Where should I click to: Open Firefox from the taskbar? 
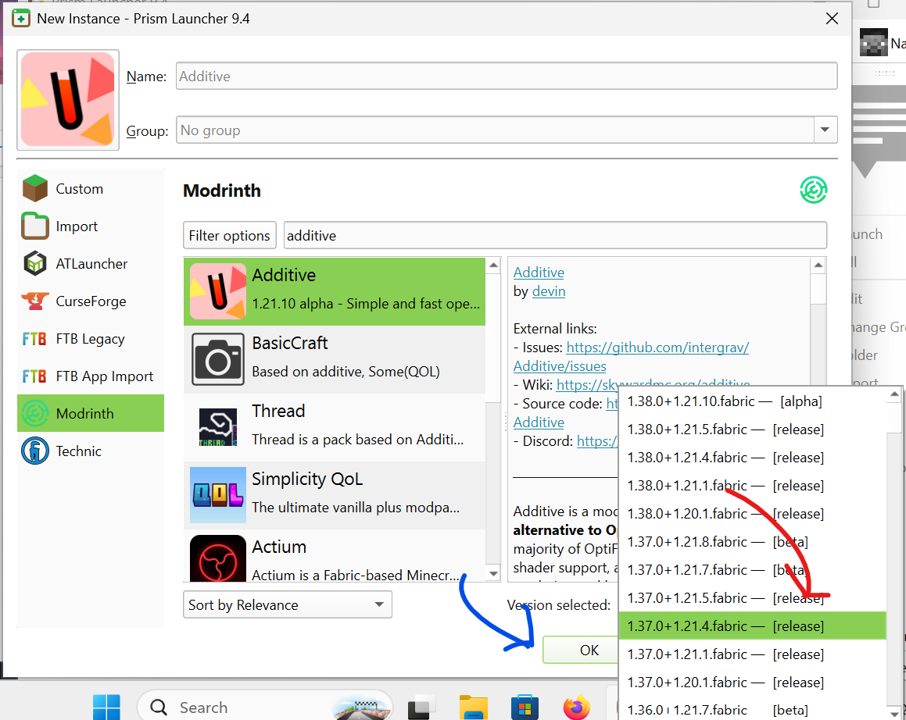[576, 707]
